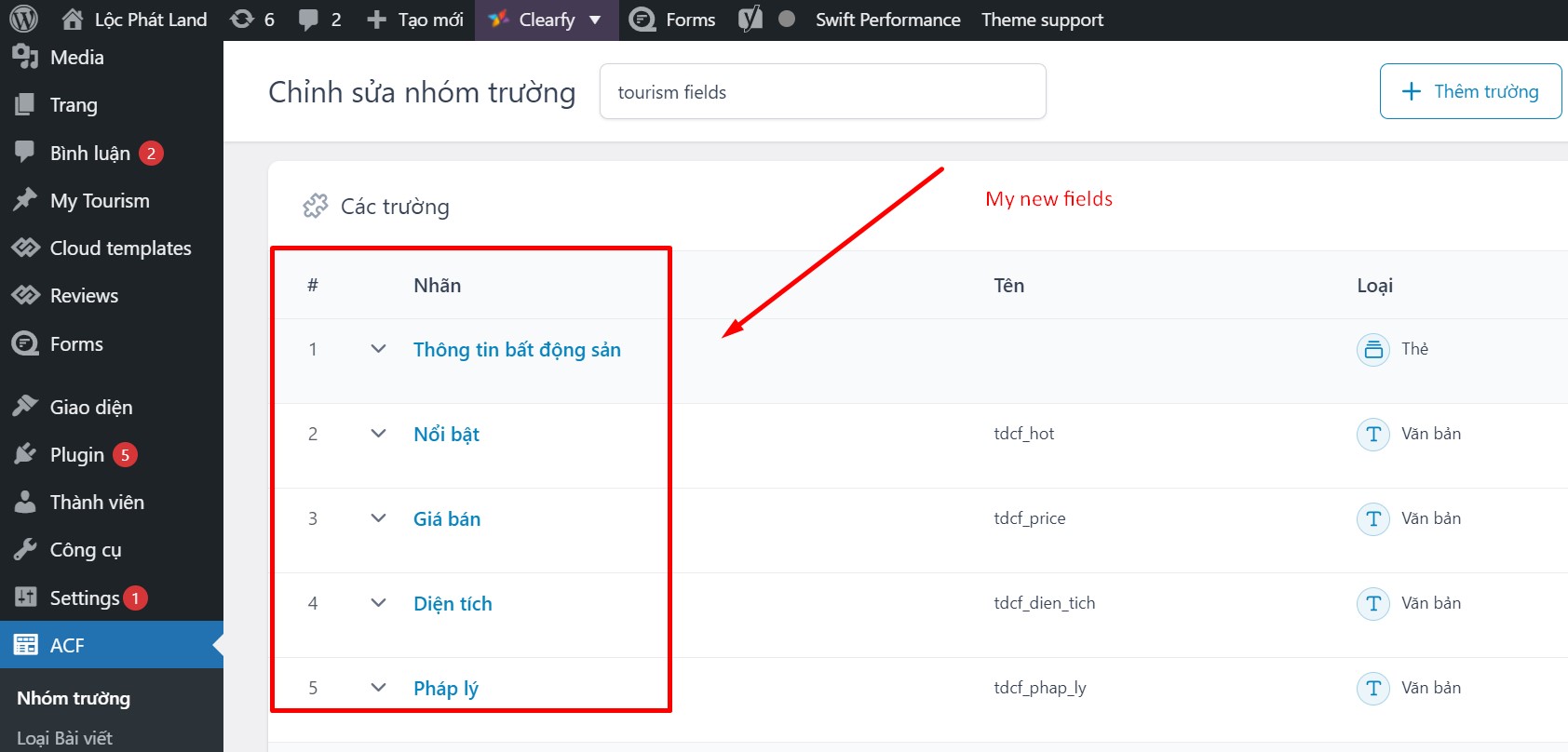Click the Trang pages icon
Viewport: 1568px width, 752px height.
(25, 104)
